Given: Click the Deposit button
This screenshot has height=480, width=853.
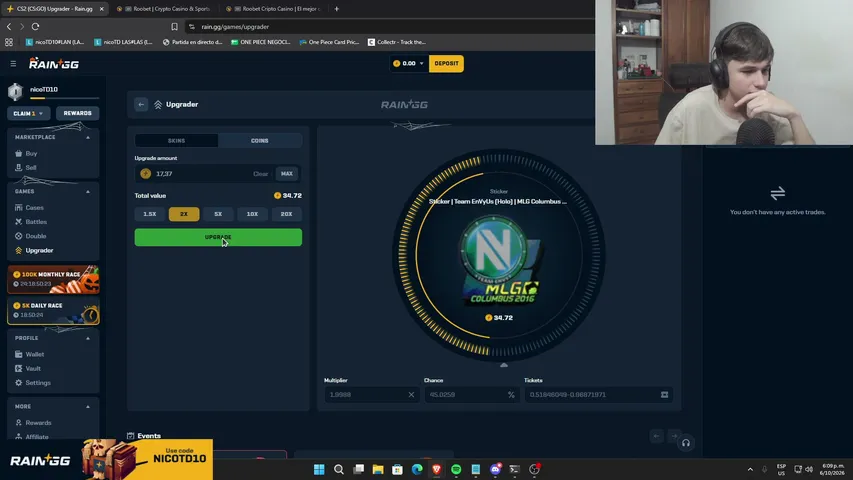Looking at the screenshot, I should point(446,64).
